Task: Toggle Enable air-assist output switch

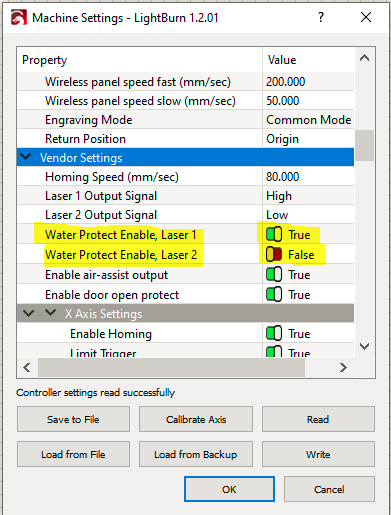Action: 274,275
